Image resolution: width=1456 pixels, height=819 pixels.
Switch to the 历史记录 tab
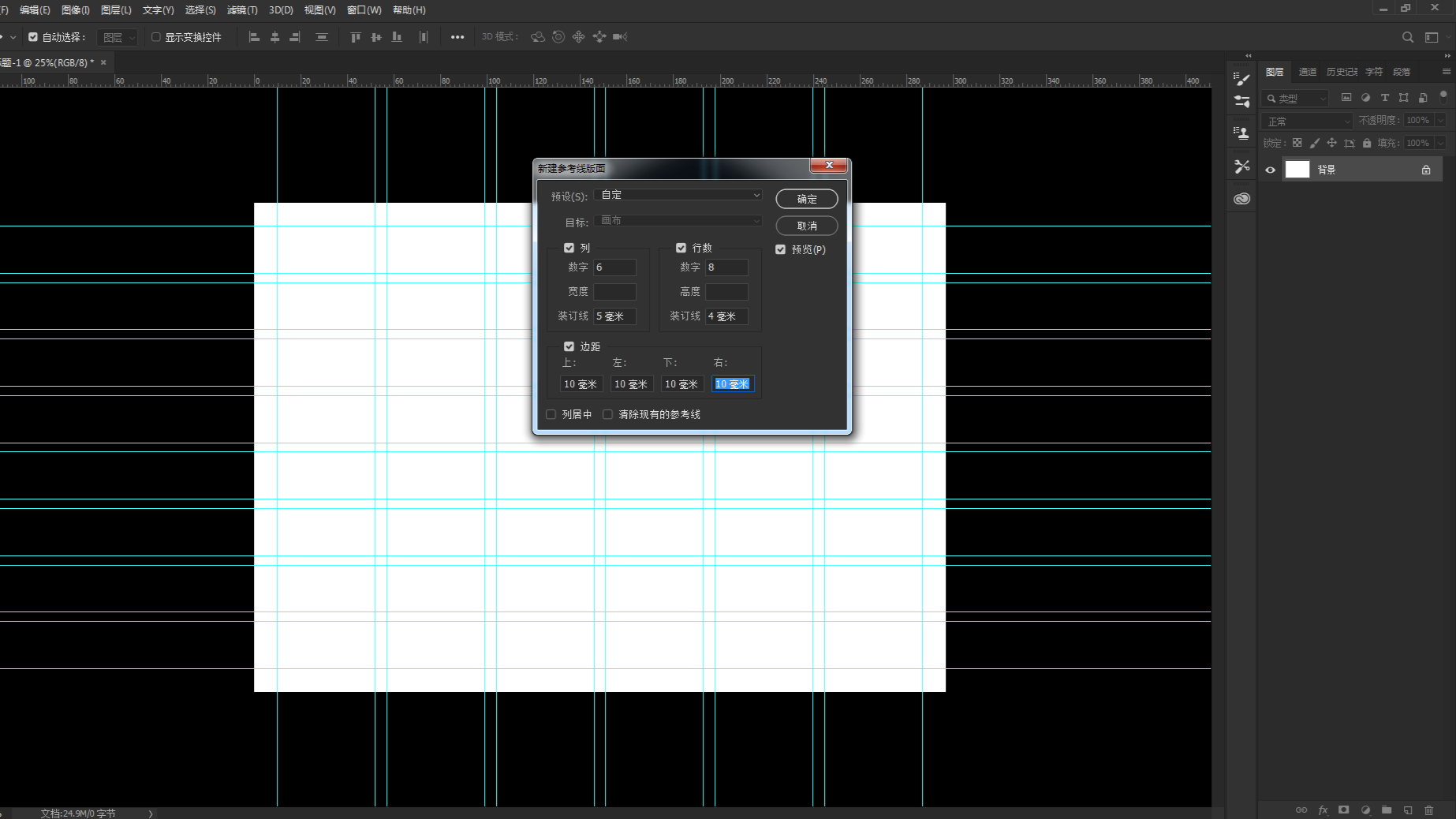[1342, 72]
